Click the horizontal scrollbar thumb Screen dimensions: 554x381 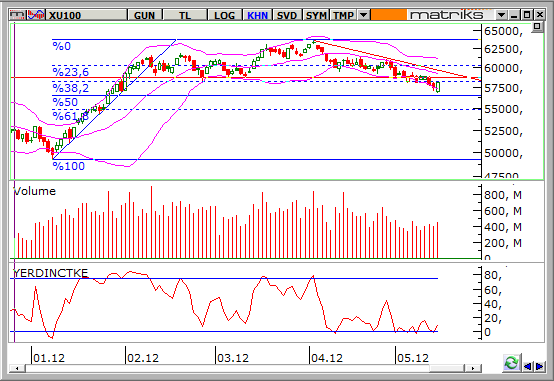446,369
